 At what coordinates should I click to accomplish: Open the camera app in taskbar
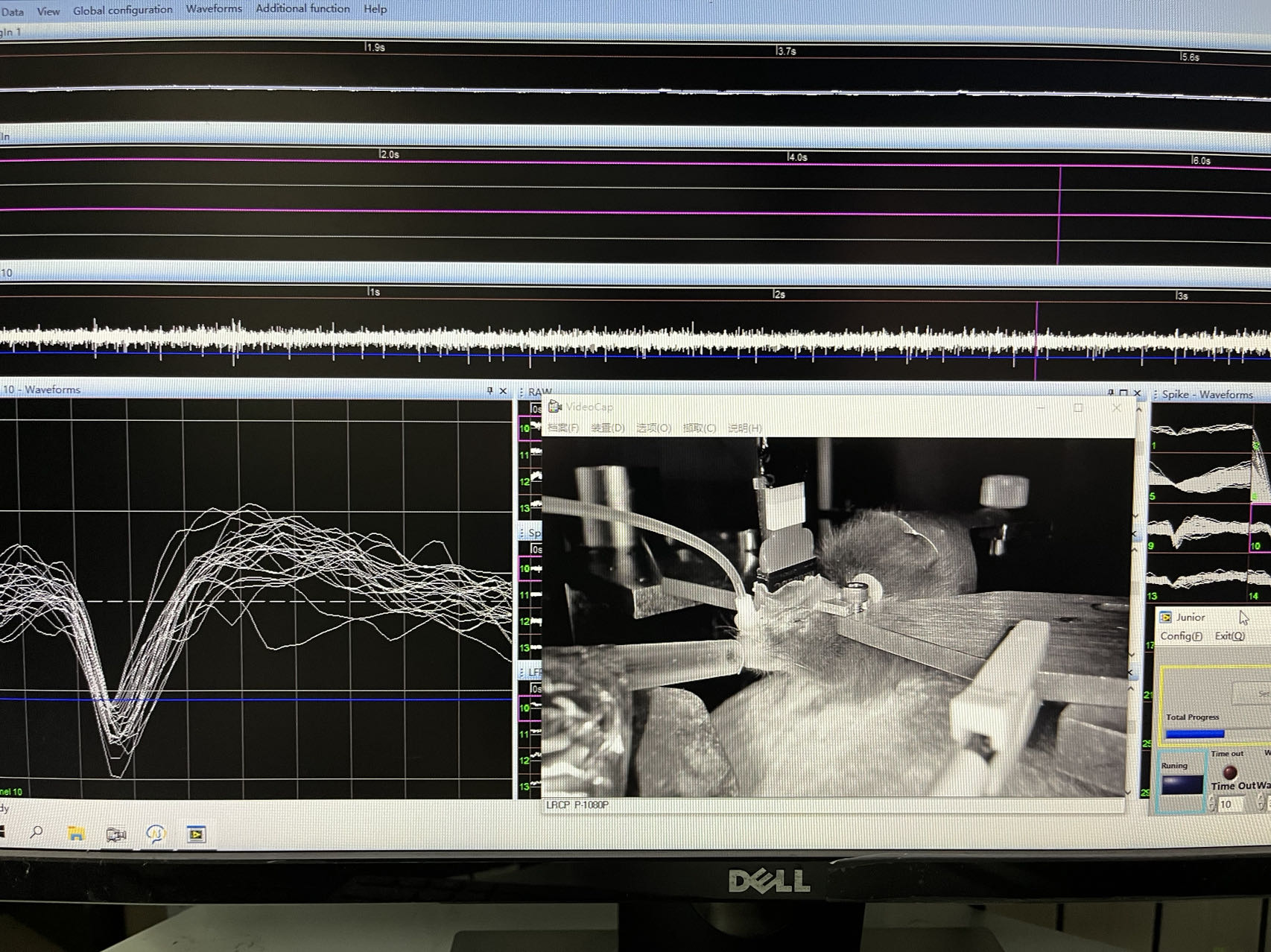[116, 834]
